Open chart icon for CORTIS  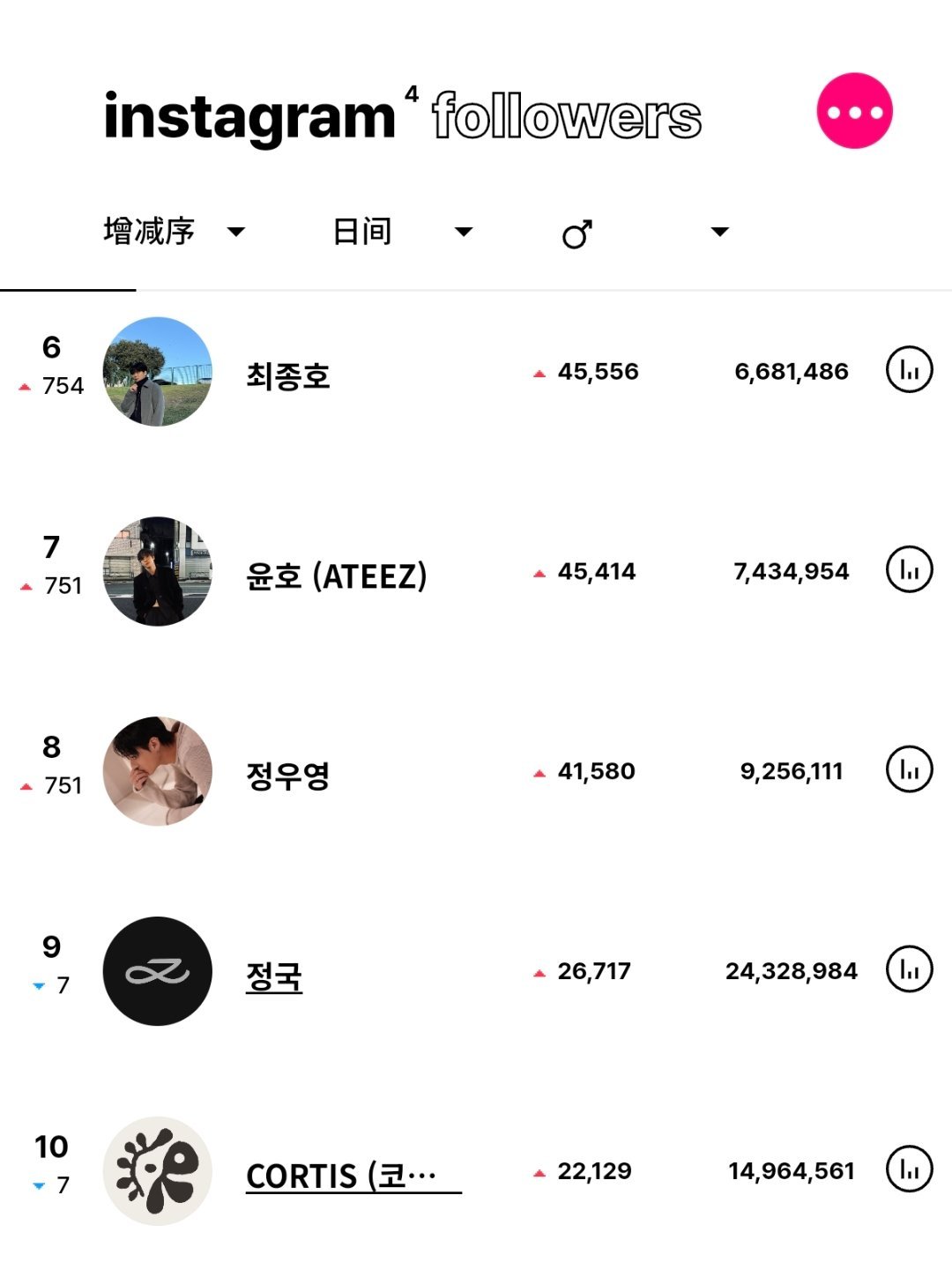point(909,1169)
